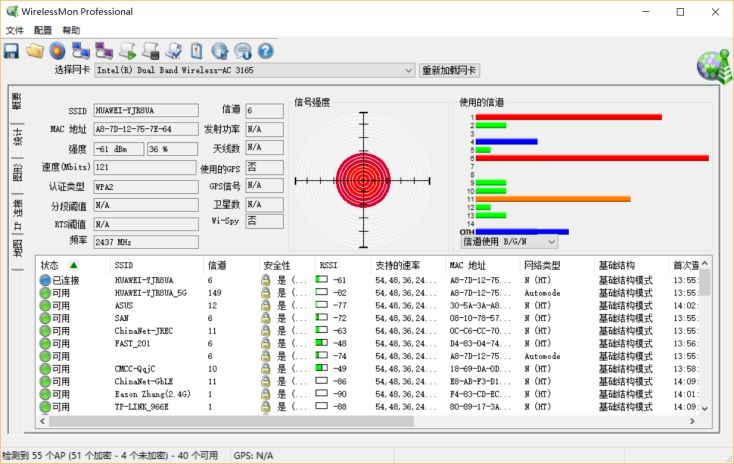
Task: Click the 速度(Mbits) field showing 121
Action: 145,167
